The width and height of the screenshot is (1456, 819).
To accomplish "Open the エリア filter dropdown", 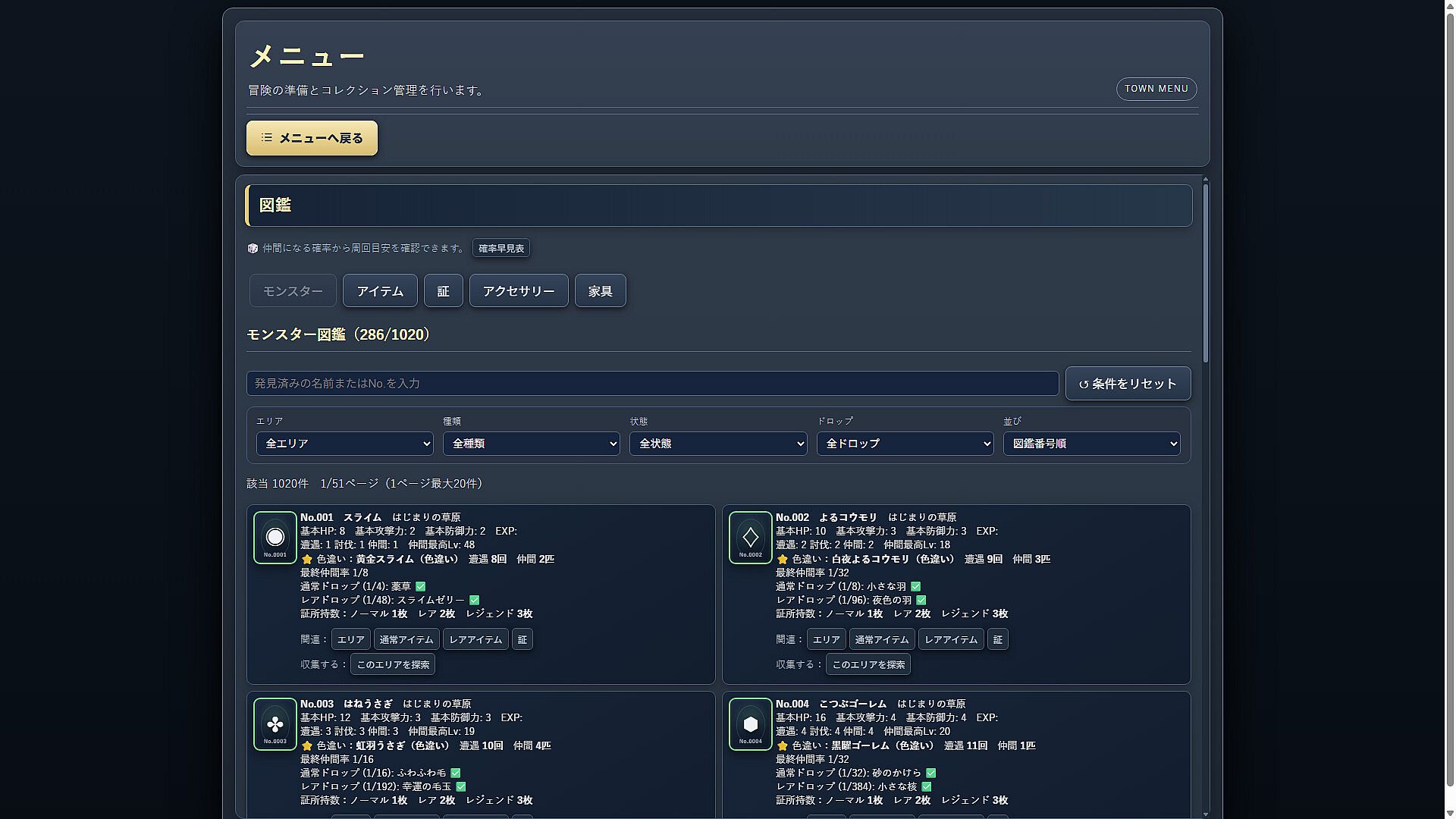I will [344, 444].
